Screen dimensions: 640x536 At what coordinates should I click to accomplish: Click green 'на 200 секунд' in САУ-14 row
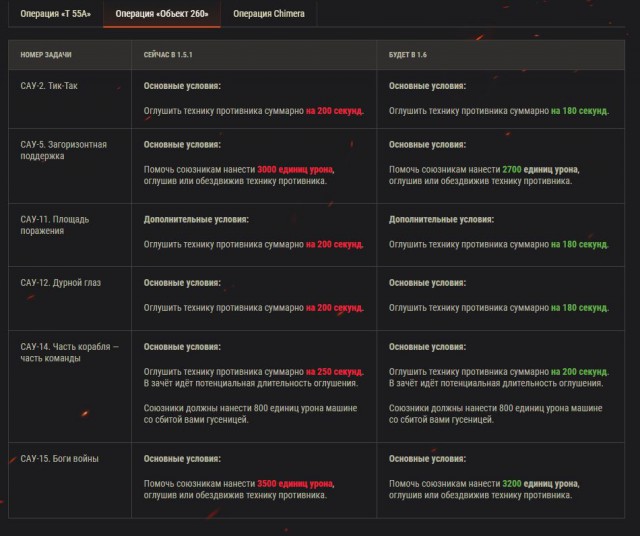coord(580,372)
